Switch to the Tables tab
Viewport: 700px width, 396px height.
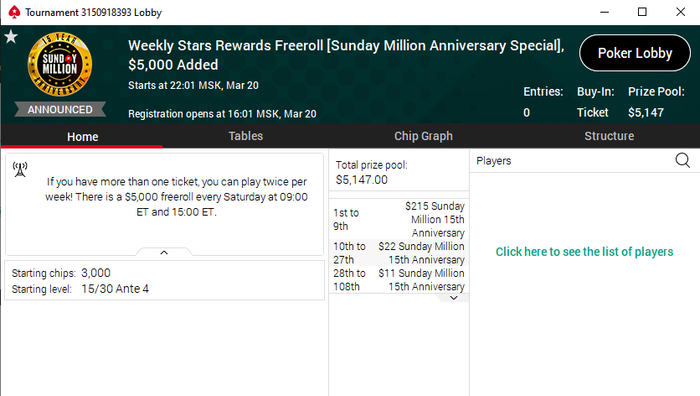click(246, 136)
